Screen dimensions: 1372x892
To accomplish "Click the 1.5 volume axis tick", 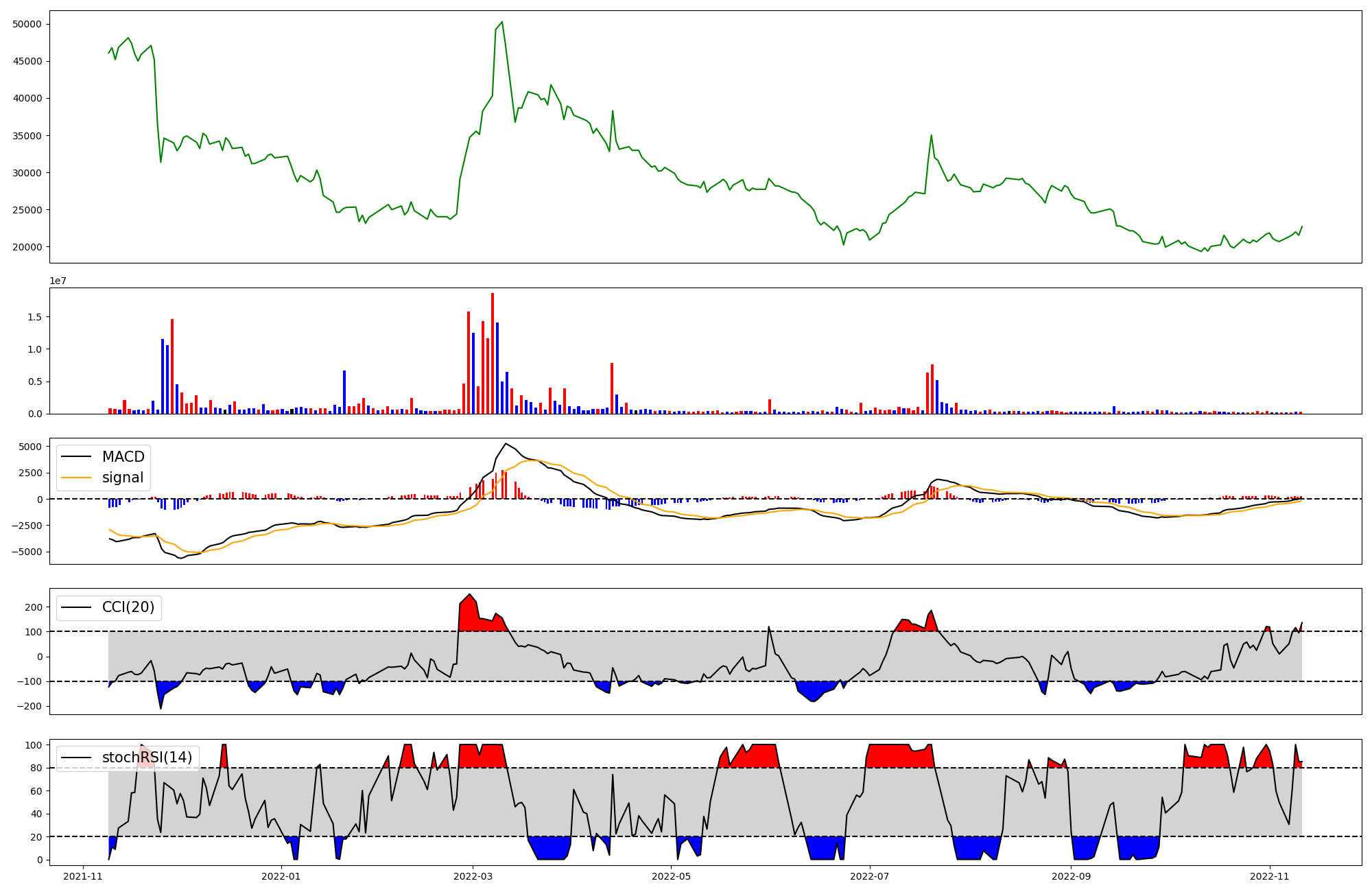I will point(34,317).
